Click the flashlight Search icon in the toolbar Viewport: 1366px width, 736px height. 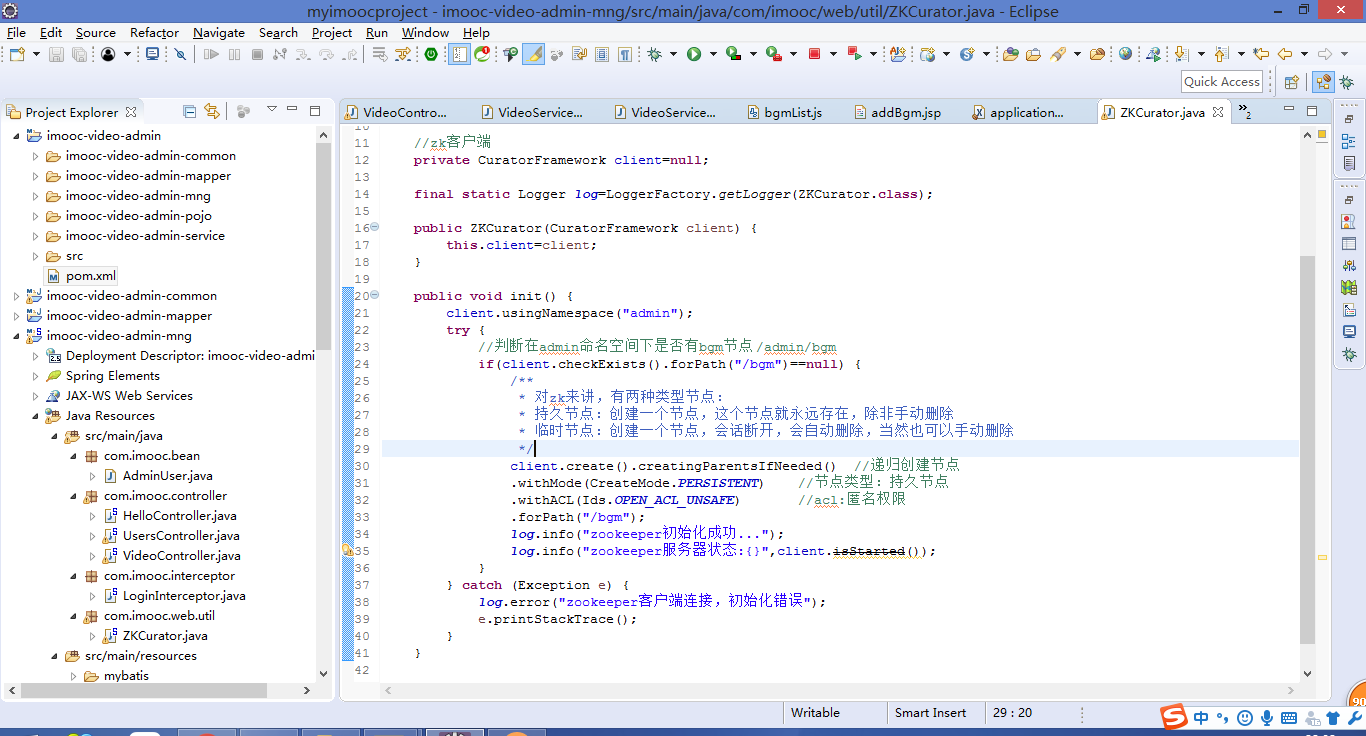pos(1058,54)
